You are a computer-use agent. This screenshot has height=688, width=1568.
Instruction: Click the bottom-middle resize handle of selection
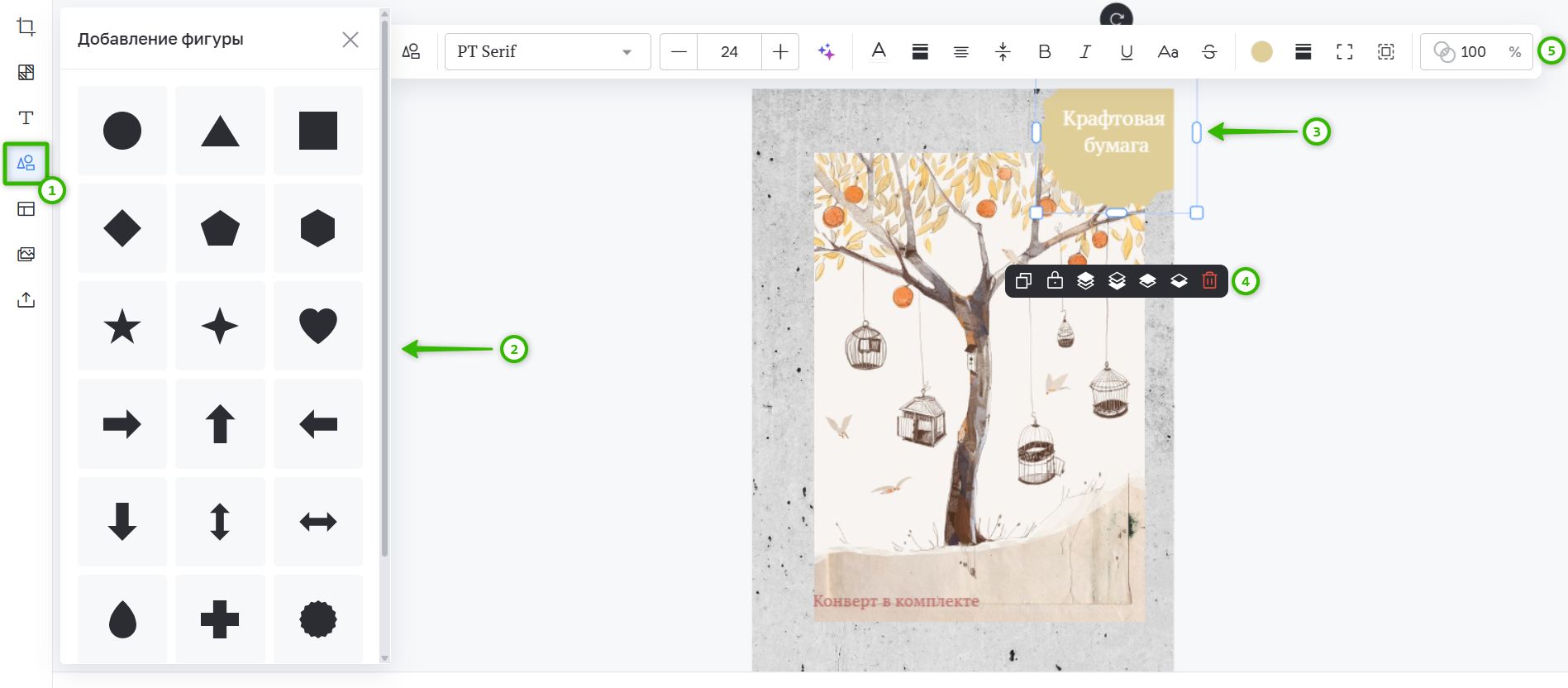(1116, 213)
